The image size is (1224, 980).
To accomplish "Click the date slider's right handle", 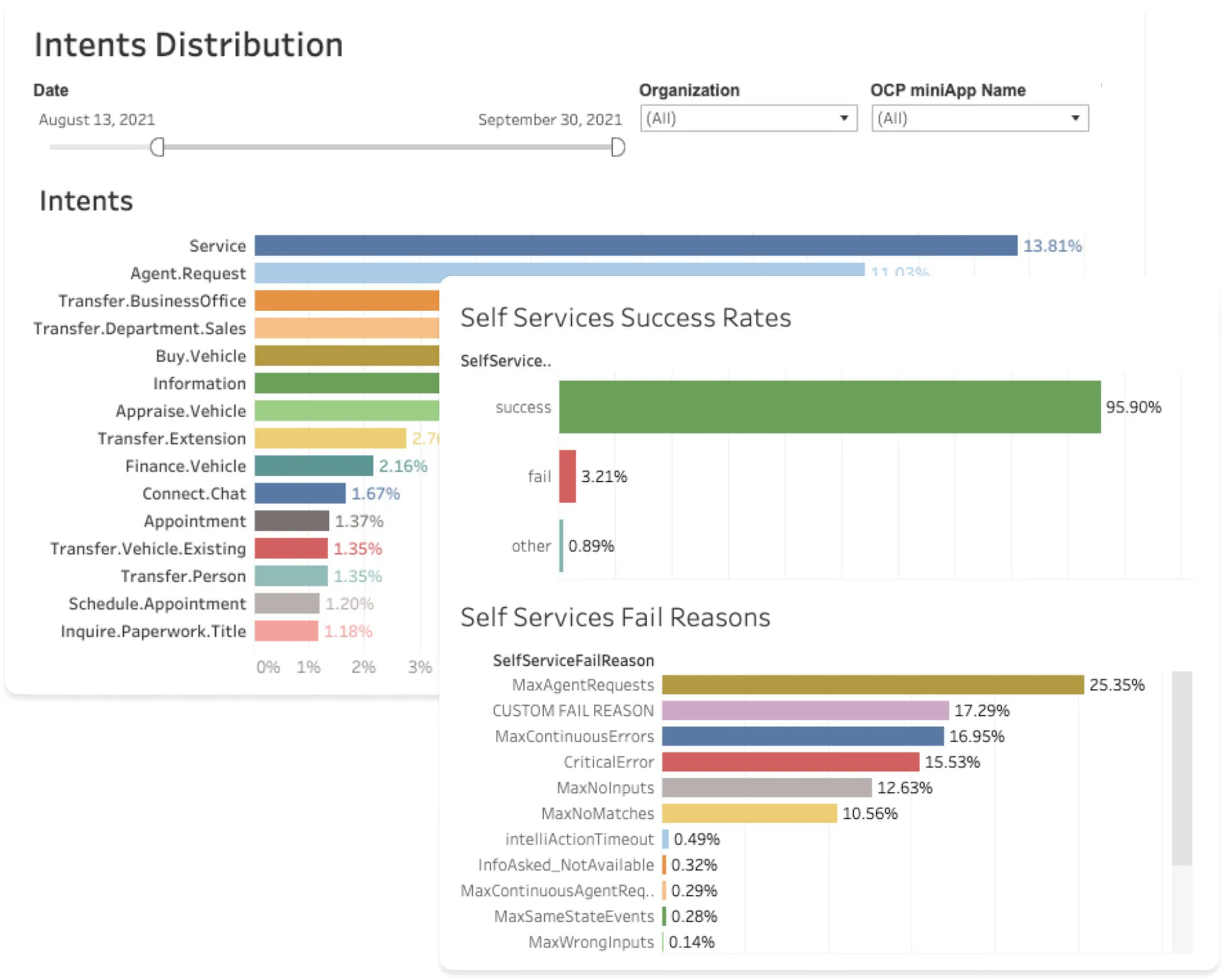I will coord(618,147).
